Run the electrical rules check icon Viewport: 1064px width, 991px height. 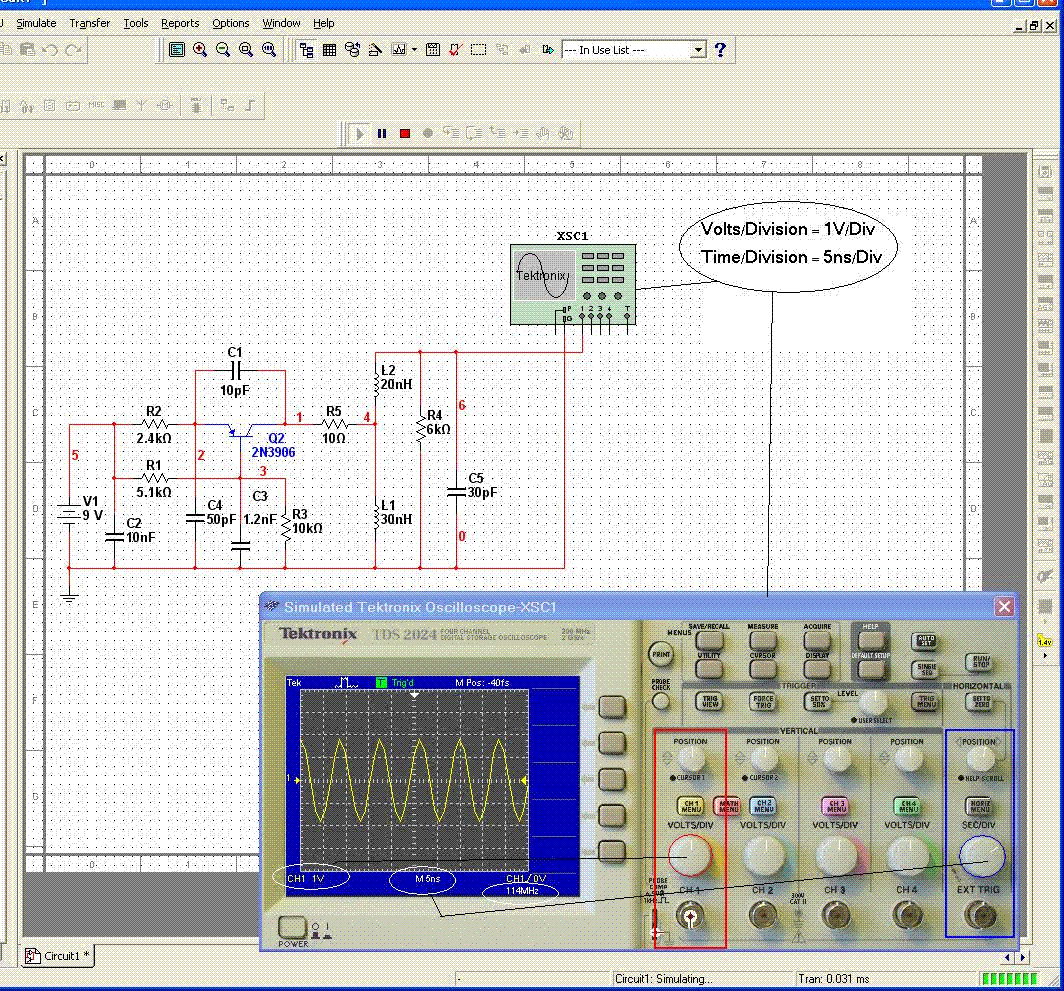click(x=455, y=50)
